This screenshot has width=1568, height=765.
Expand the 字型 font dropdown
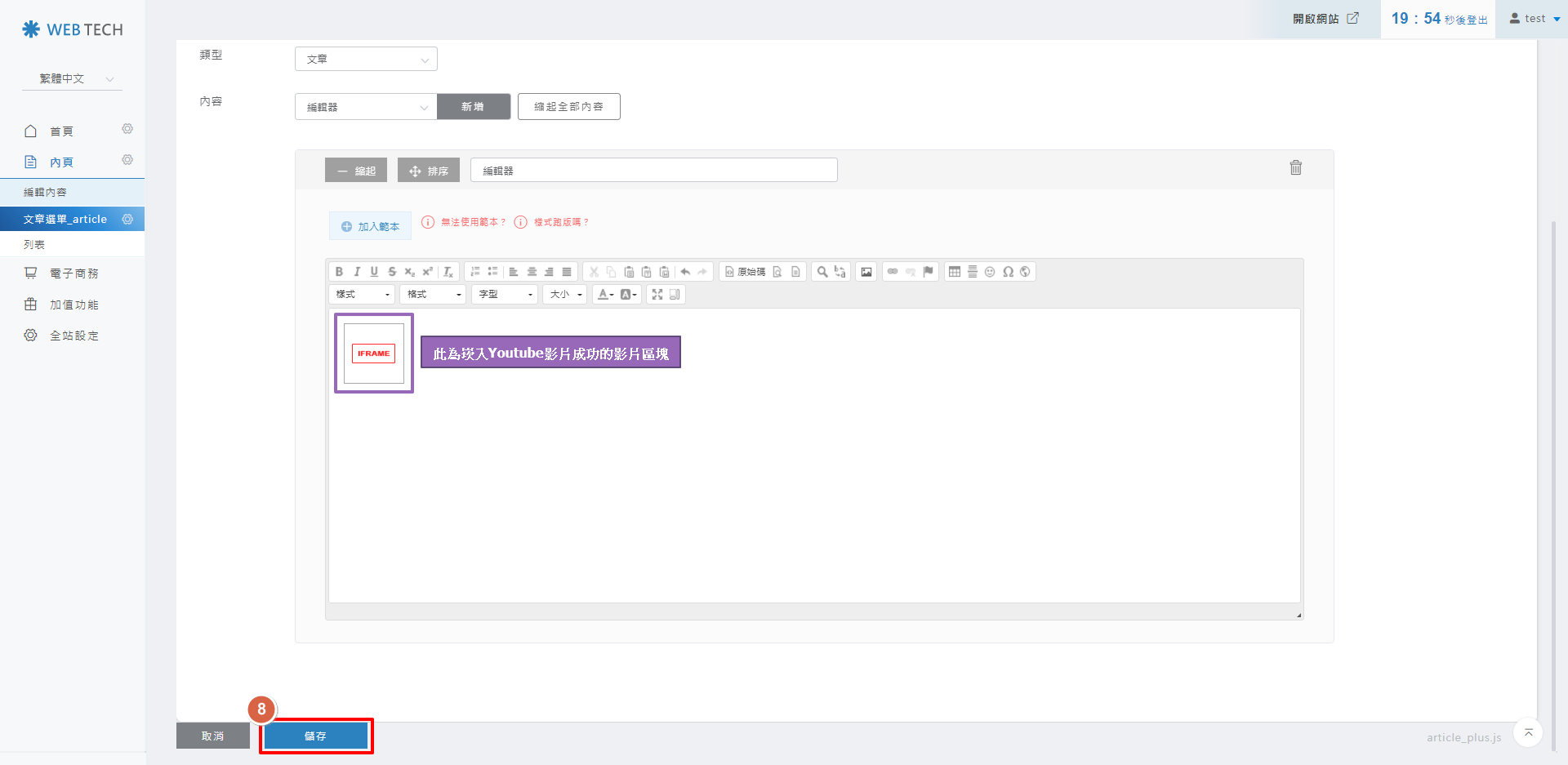click(505, 295)
